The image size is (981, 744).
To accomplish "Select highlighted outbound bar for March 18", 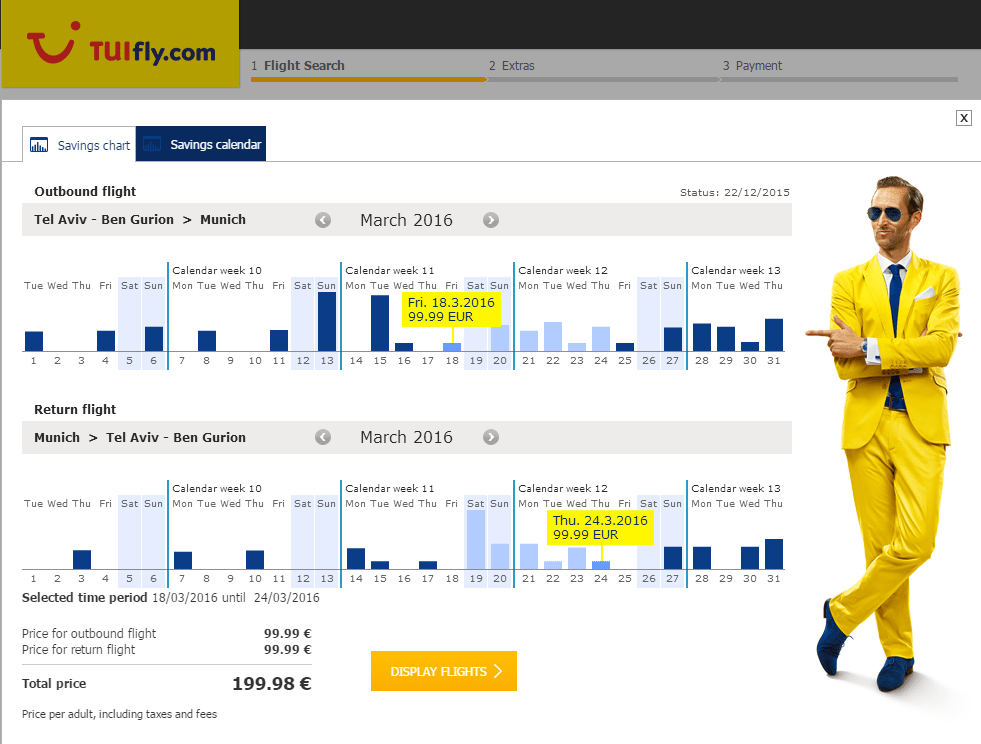I will pyautogui.click(x=452, y=347).
